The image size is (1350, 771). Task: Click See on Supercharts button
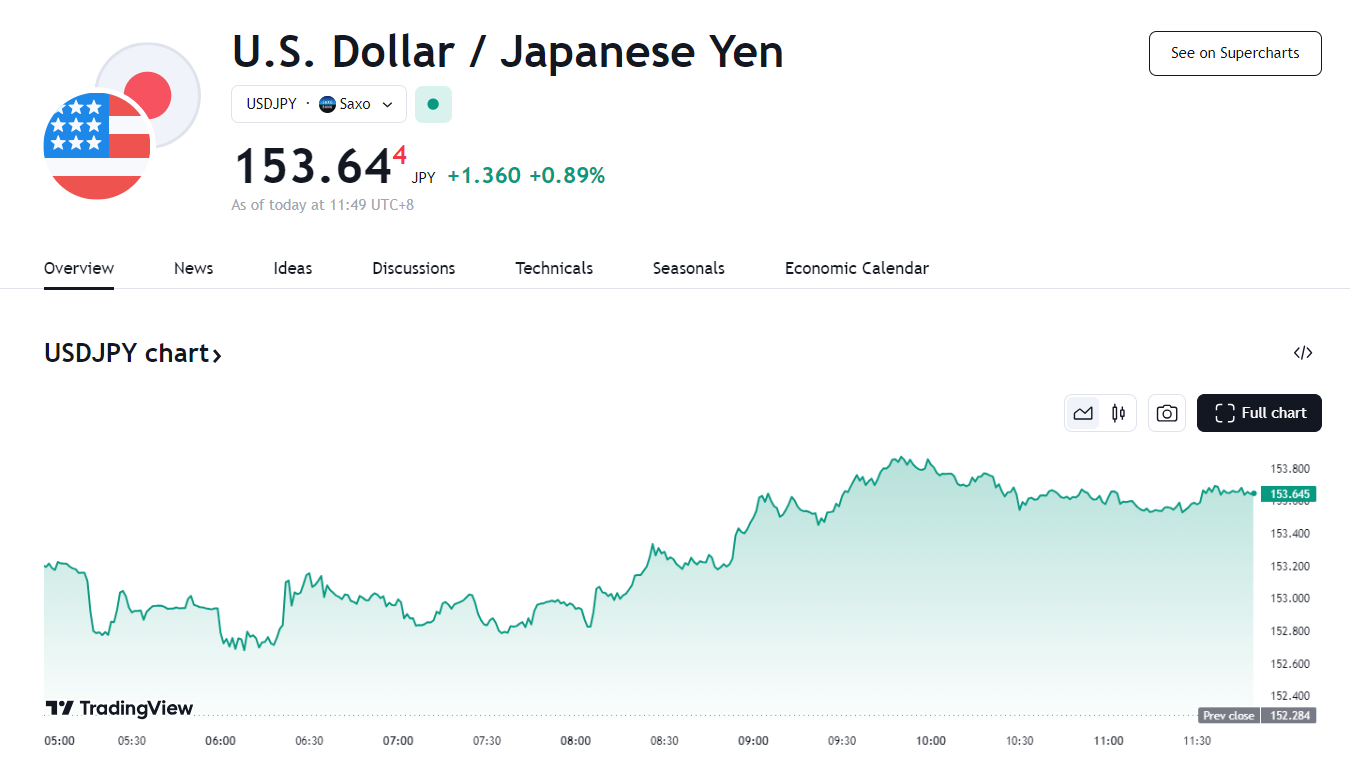(x=1235, y=53)
